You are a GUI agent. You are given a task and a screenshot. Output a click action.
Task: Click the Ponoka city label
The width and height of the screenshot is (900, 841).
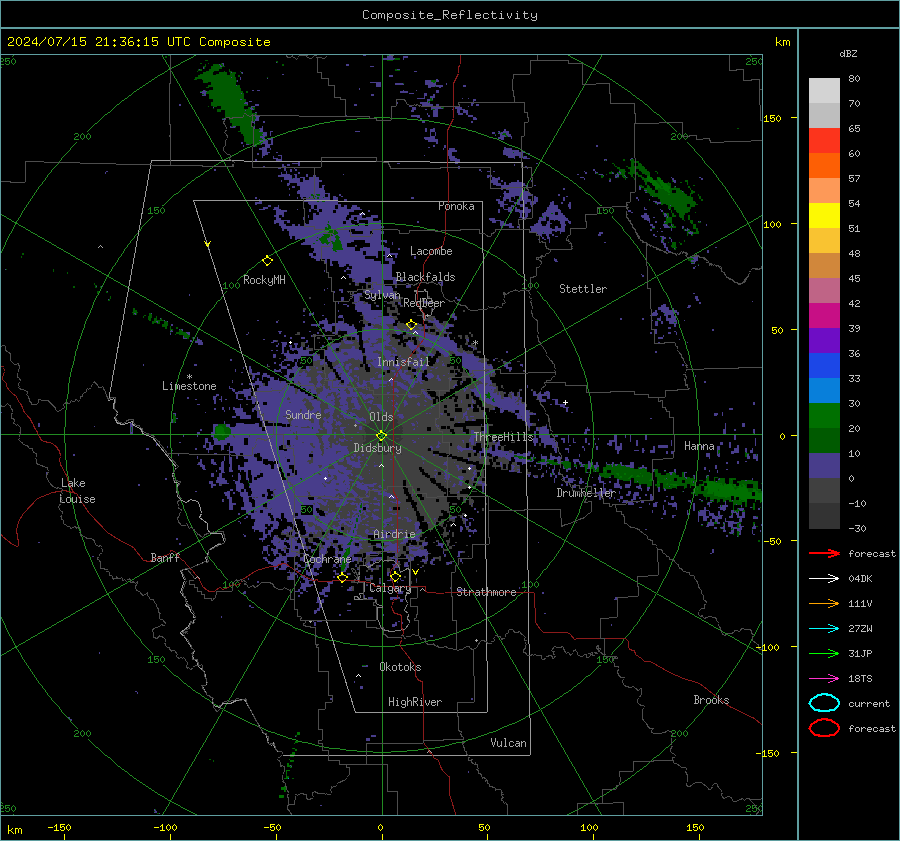coord(456,206)
